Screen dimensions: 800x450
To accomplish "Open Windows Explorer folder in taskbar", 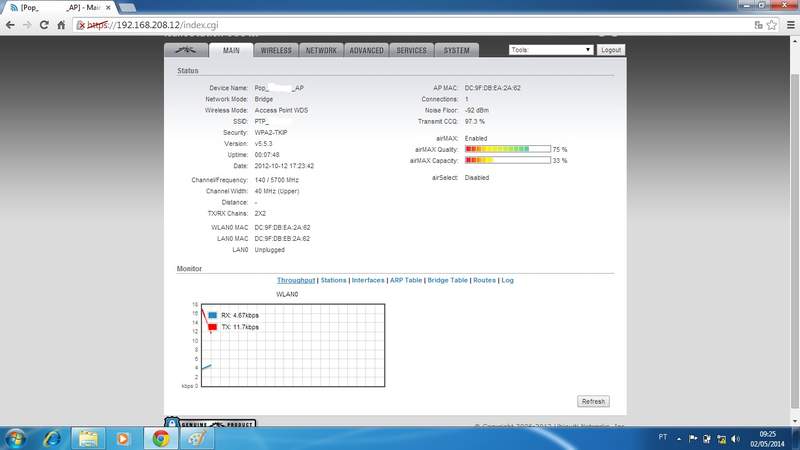I will click(x=88, y=438).
